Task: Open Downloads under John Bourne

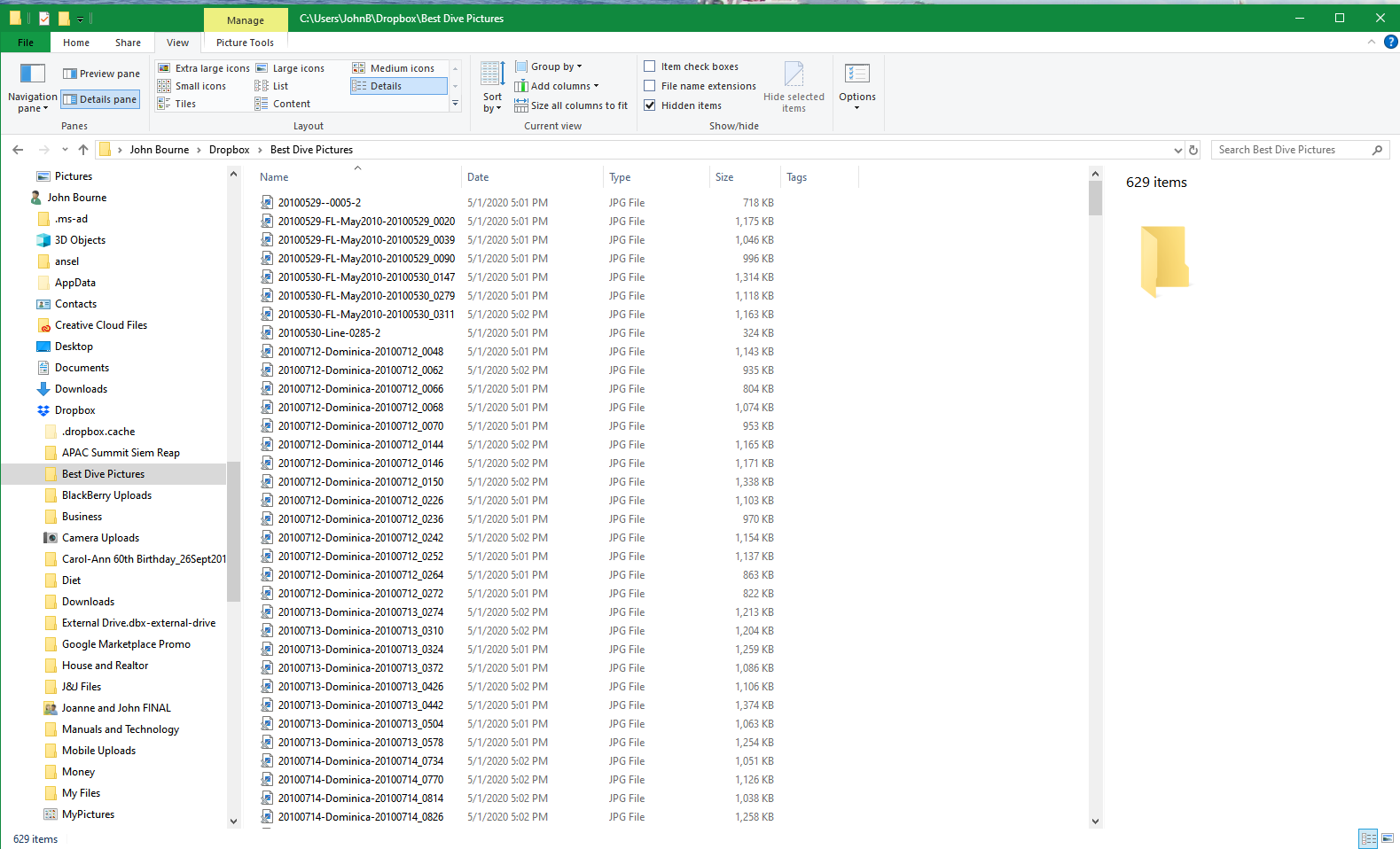Action: (x=81, y=389)
